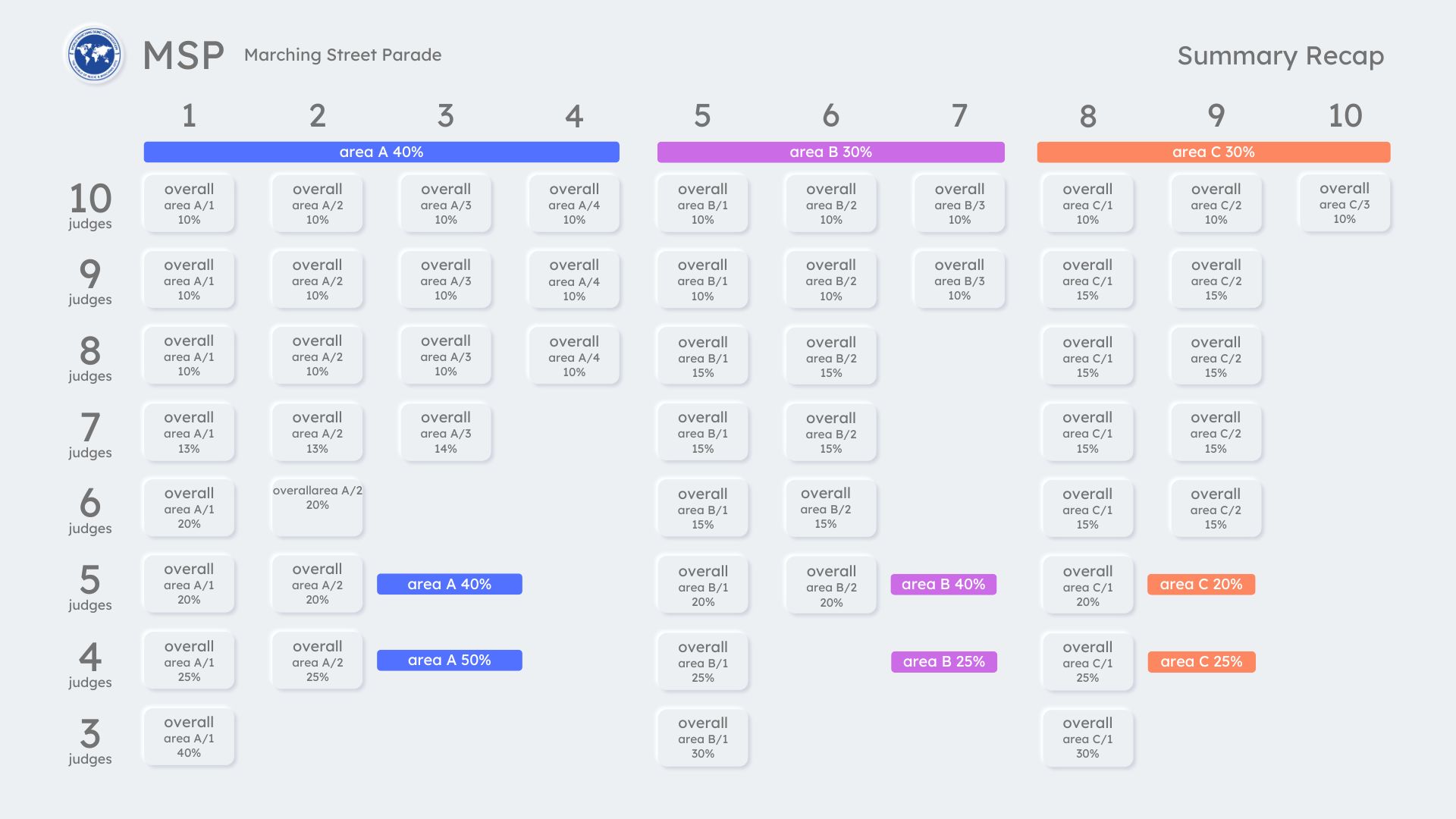Select column number 5 header

(x=702, y=116)
